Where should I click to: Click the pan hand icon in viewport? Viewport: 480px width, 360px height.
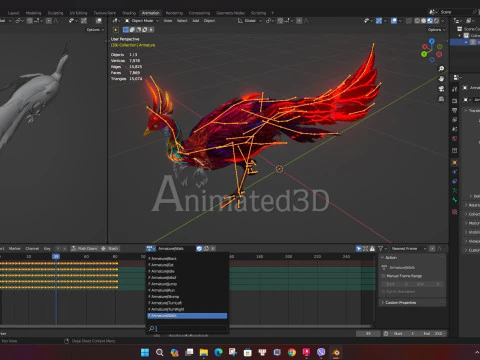point(441,79)
